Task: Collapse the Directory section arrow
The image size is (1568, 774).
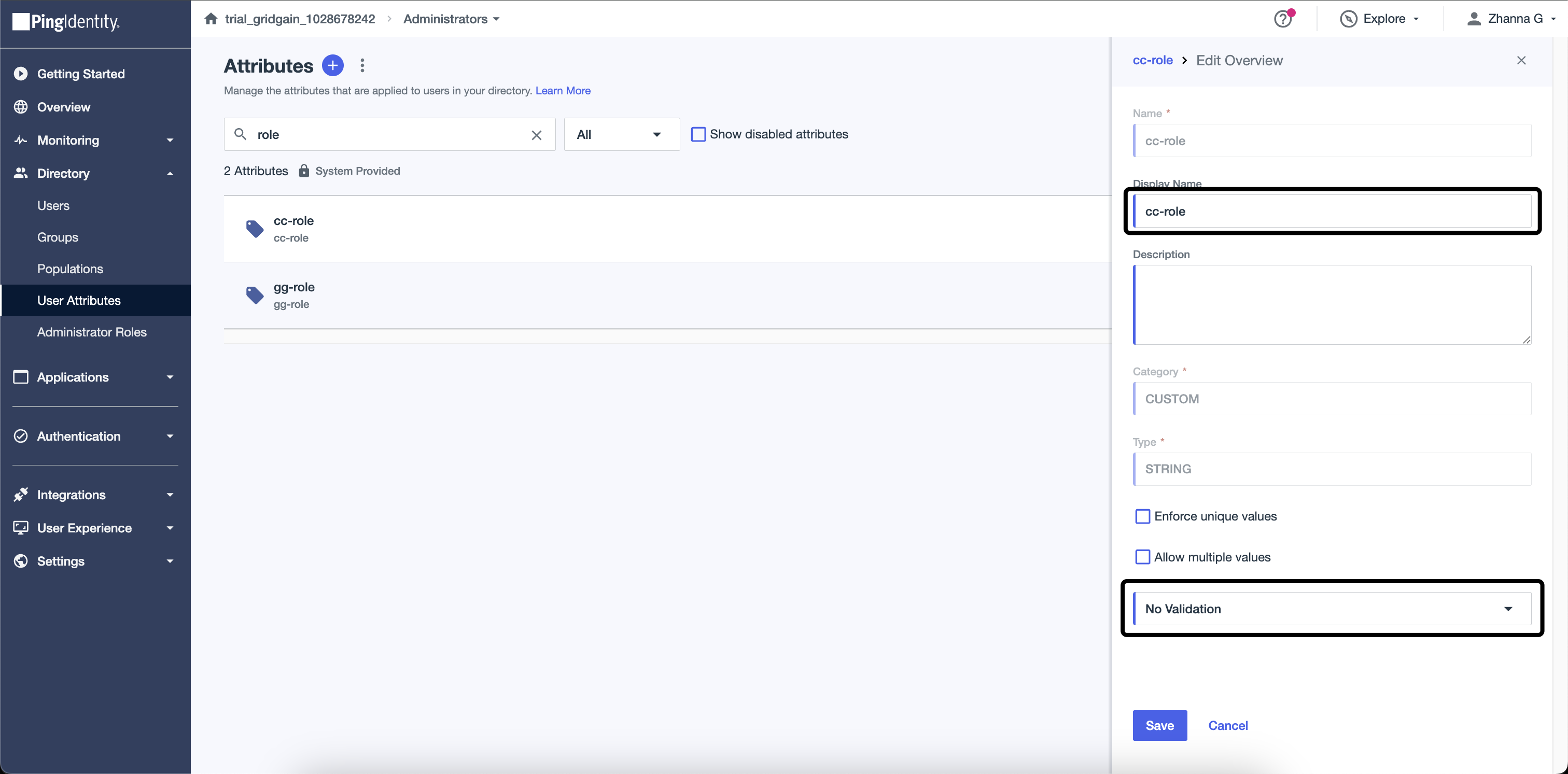Action: point(170,174)
